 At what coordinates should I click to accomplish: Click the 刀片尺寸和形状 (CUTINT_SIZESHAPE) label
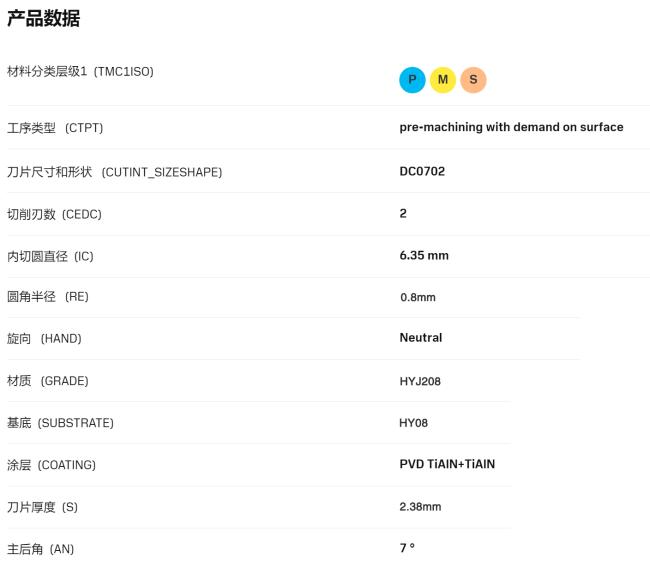click(114, 172)
